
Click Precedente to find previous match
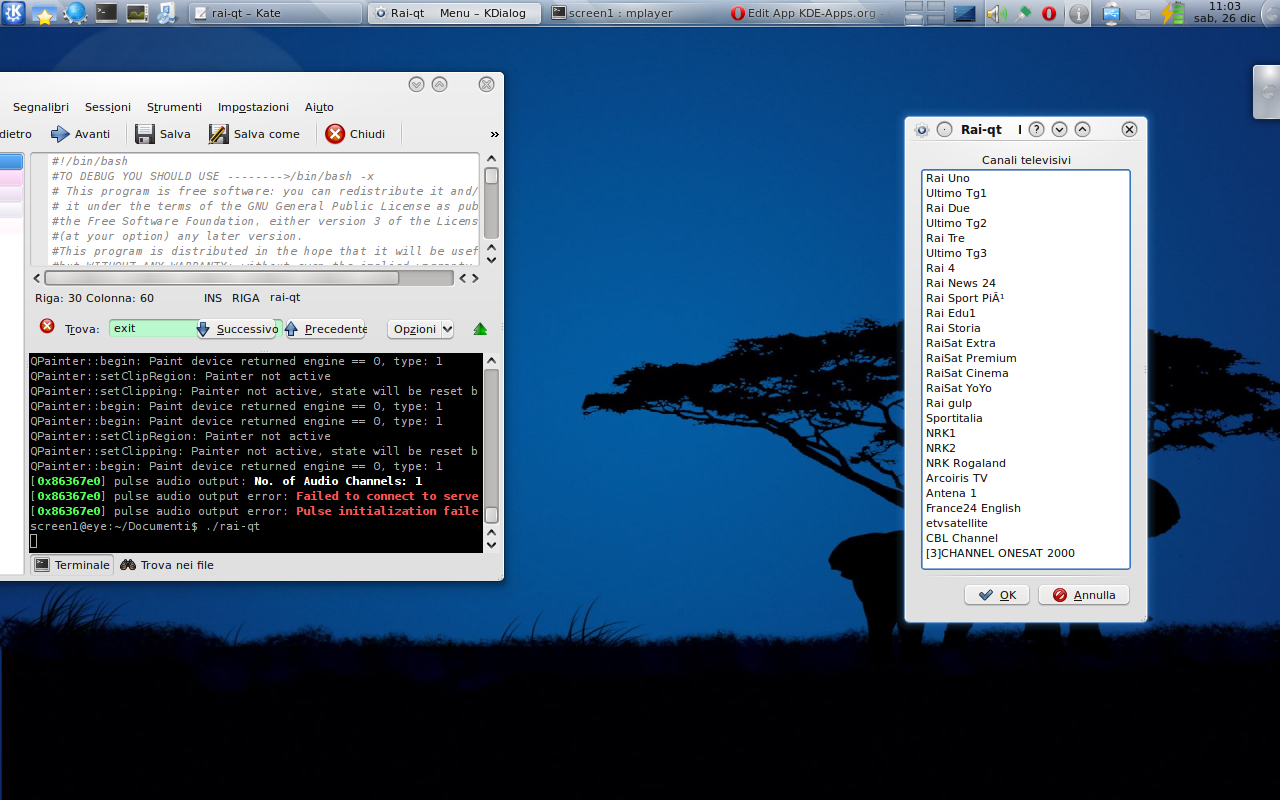click(x=326, y=329)
